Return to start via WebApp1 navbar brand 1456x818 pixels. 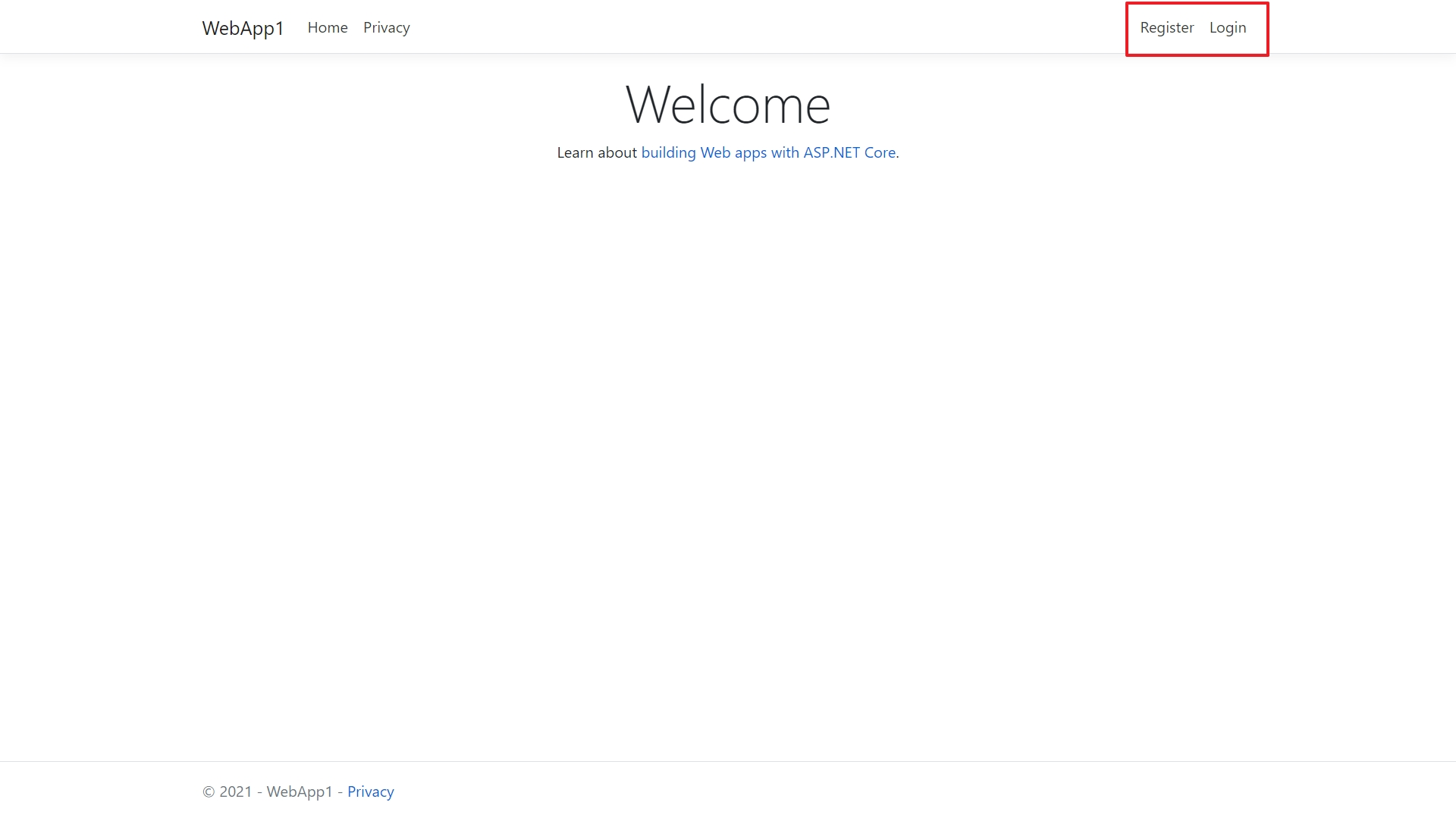click(243, 28)
